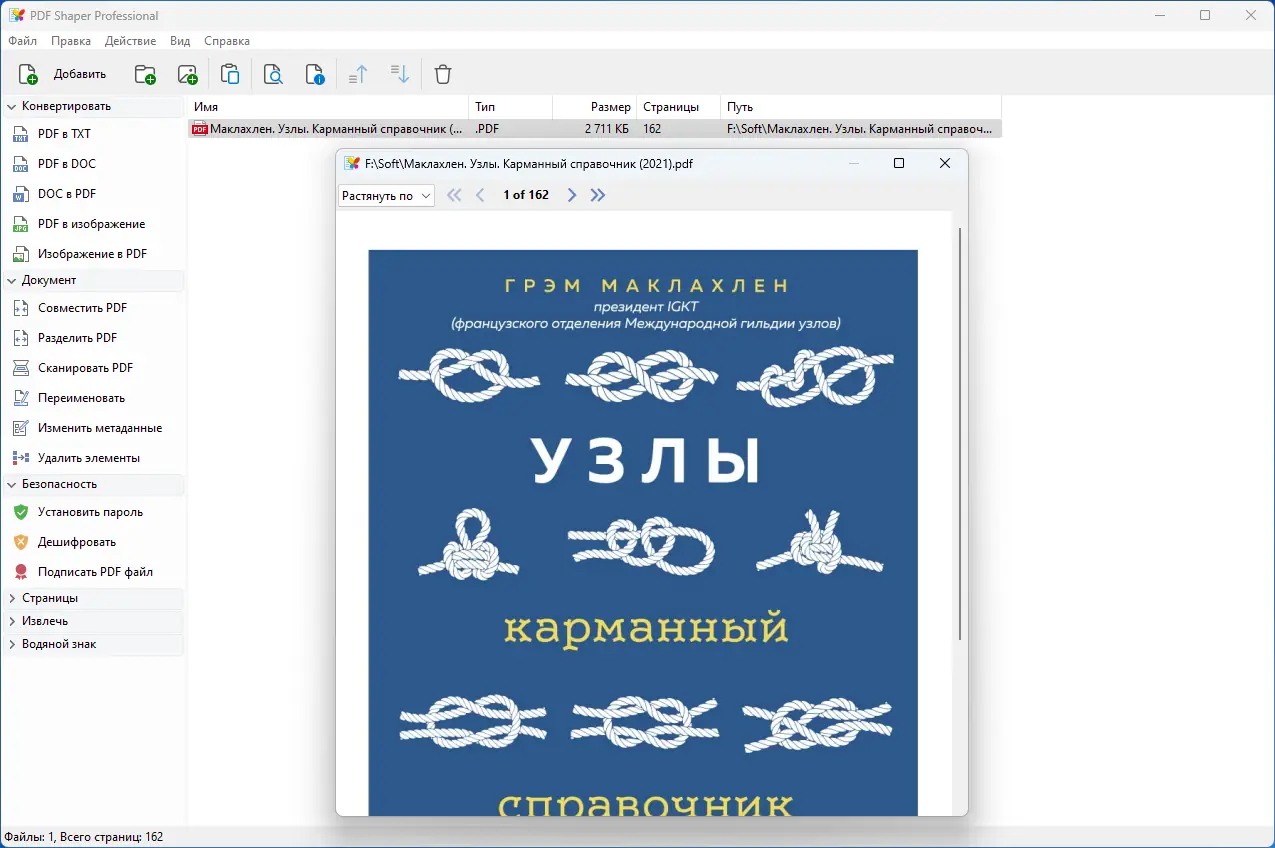Advance to next page with arrow control

571,195
